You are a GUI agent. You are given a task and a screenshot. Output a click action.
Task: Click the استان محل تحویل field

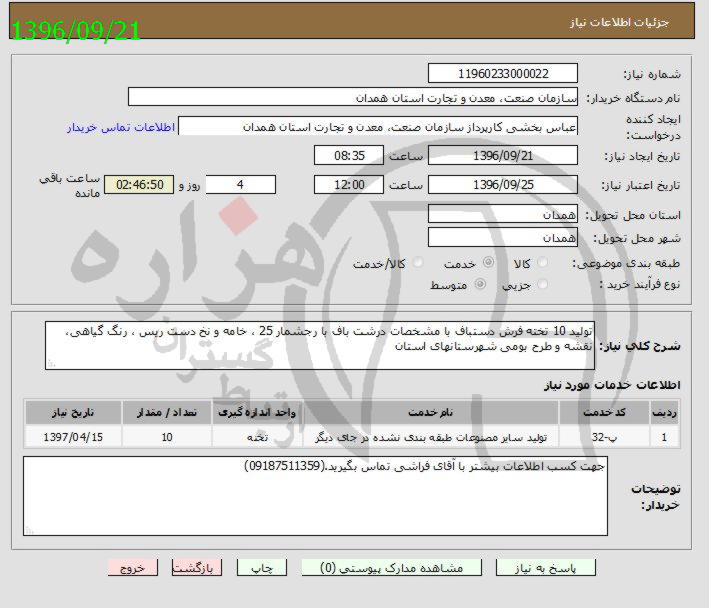click(x=503, y=214)
